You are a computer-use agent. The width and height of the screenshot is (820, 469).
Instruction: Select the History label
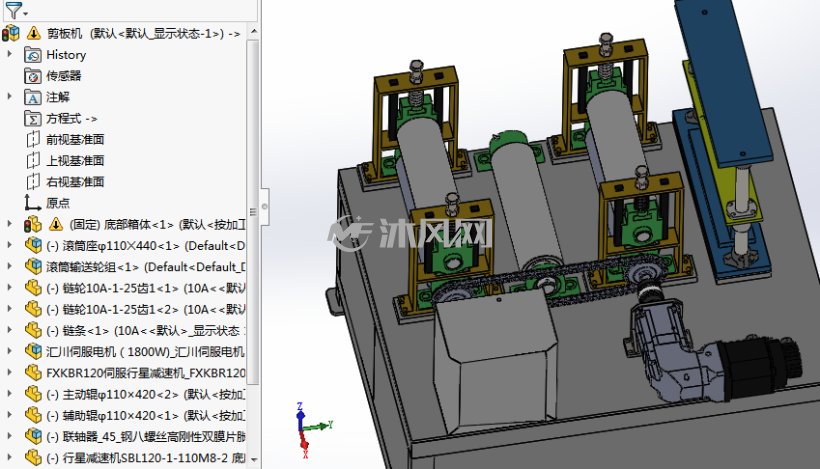(x=66, y=55)
